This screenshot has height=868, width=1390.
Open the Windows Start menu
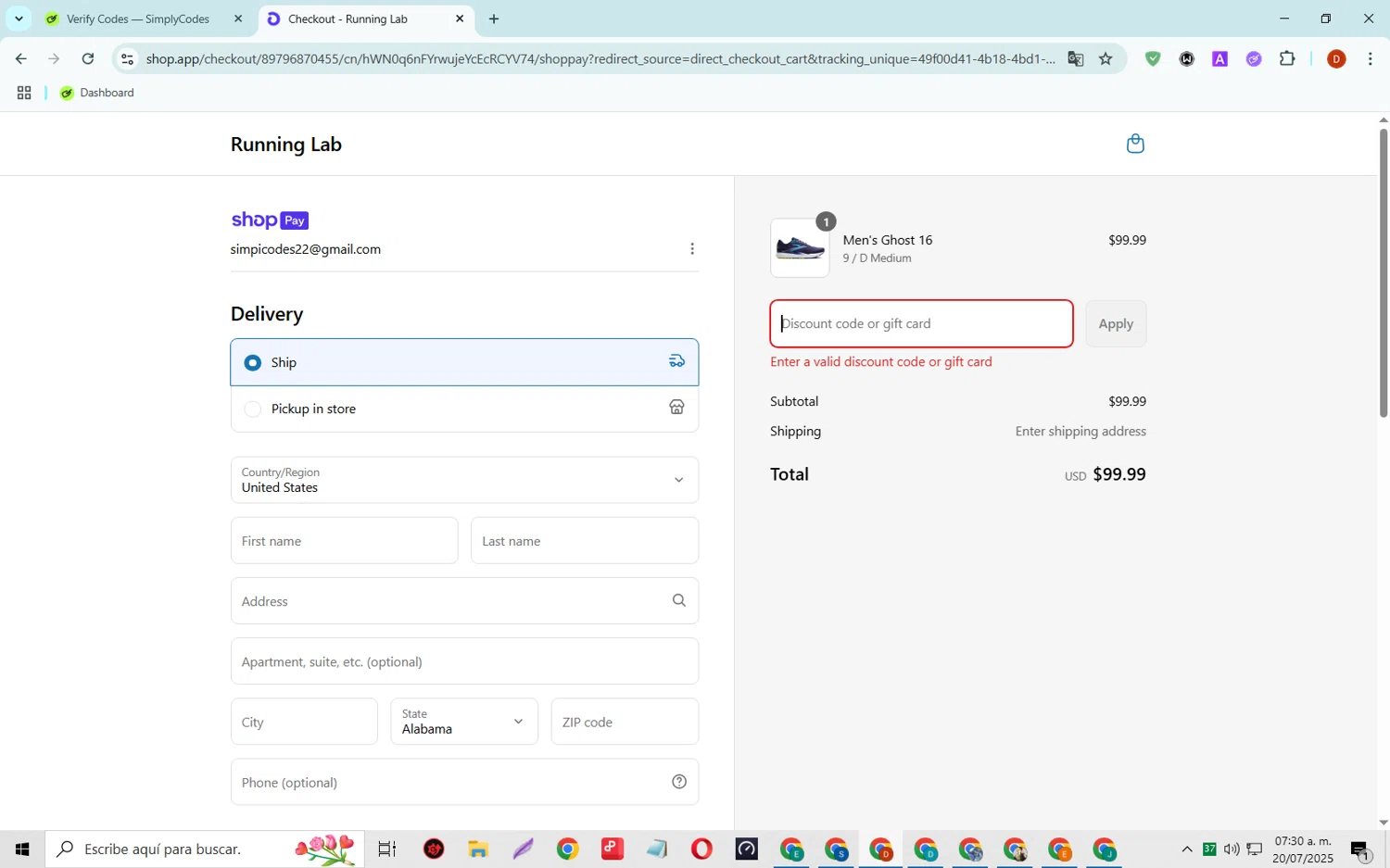tap(22, 849)
